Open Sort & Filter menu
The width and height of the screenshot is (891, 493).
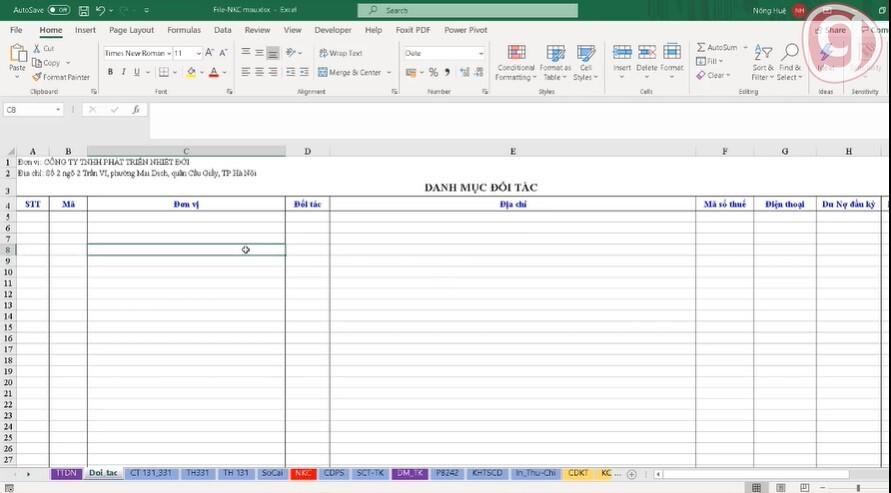pos(763,62)
